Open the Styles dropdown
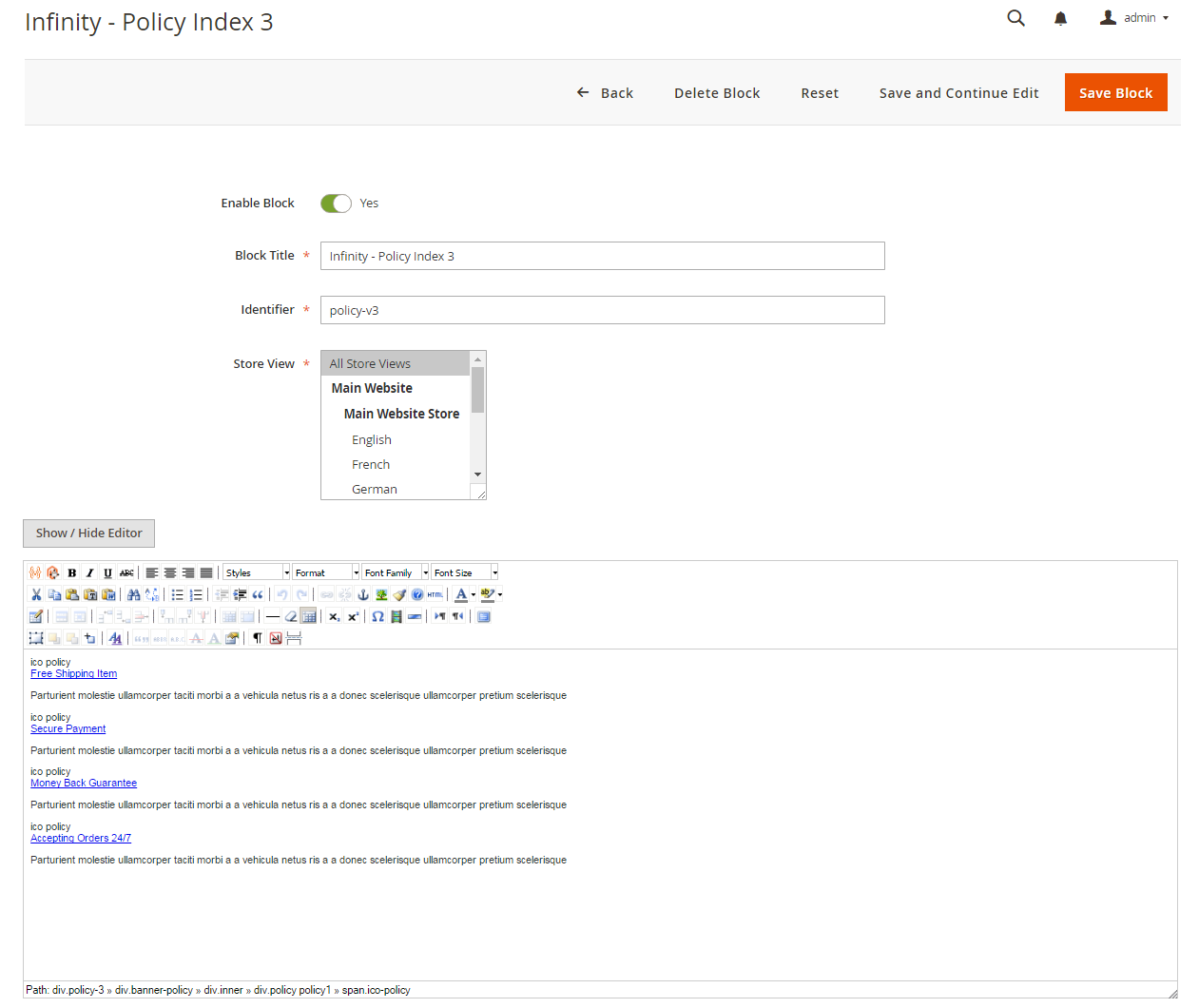 pos(257,572)
